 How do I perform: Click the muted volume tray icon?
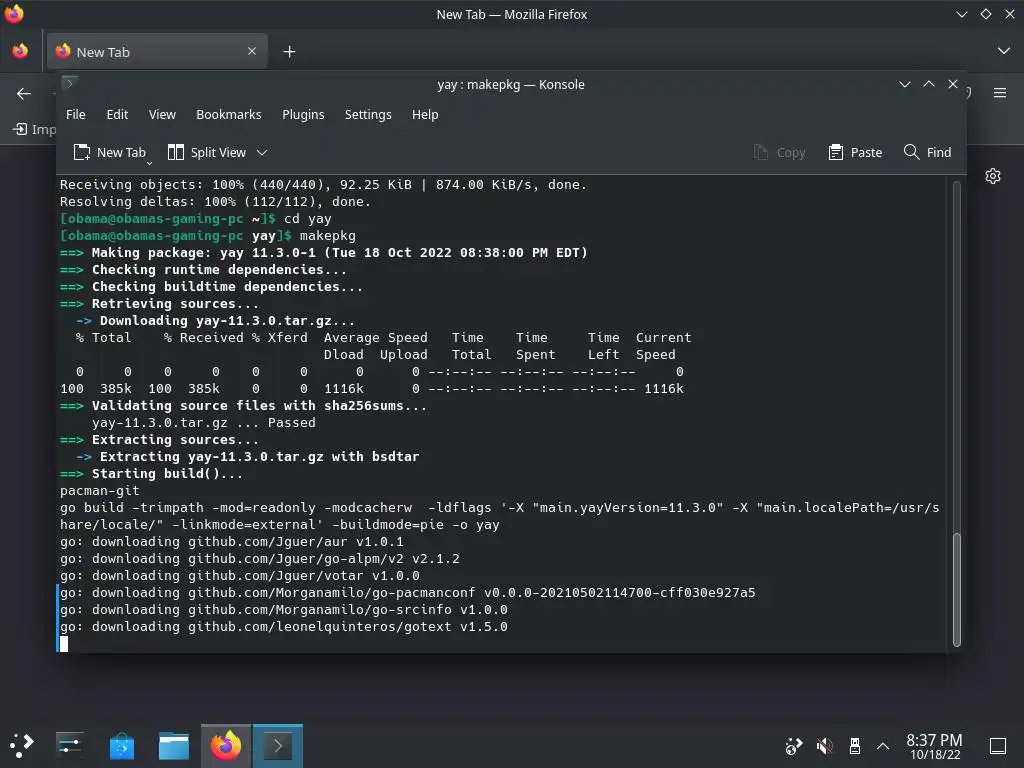(824, 746)
